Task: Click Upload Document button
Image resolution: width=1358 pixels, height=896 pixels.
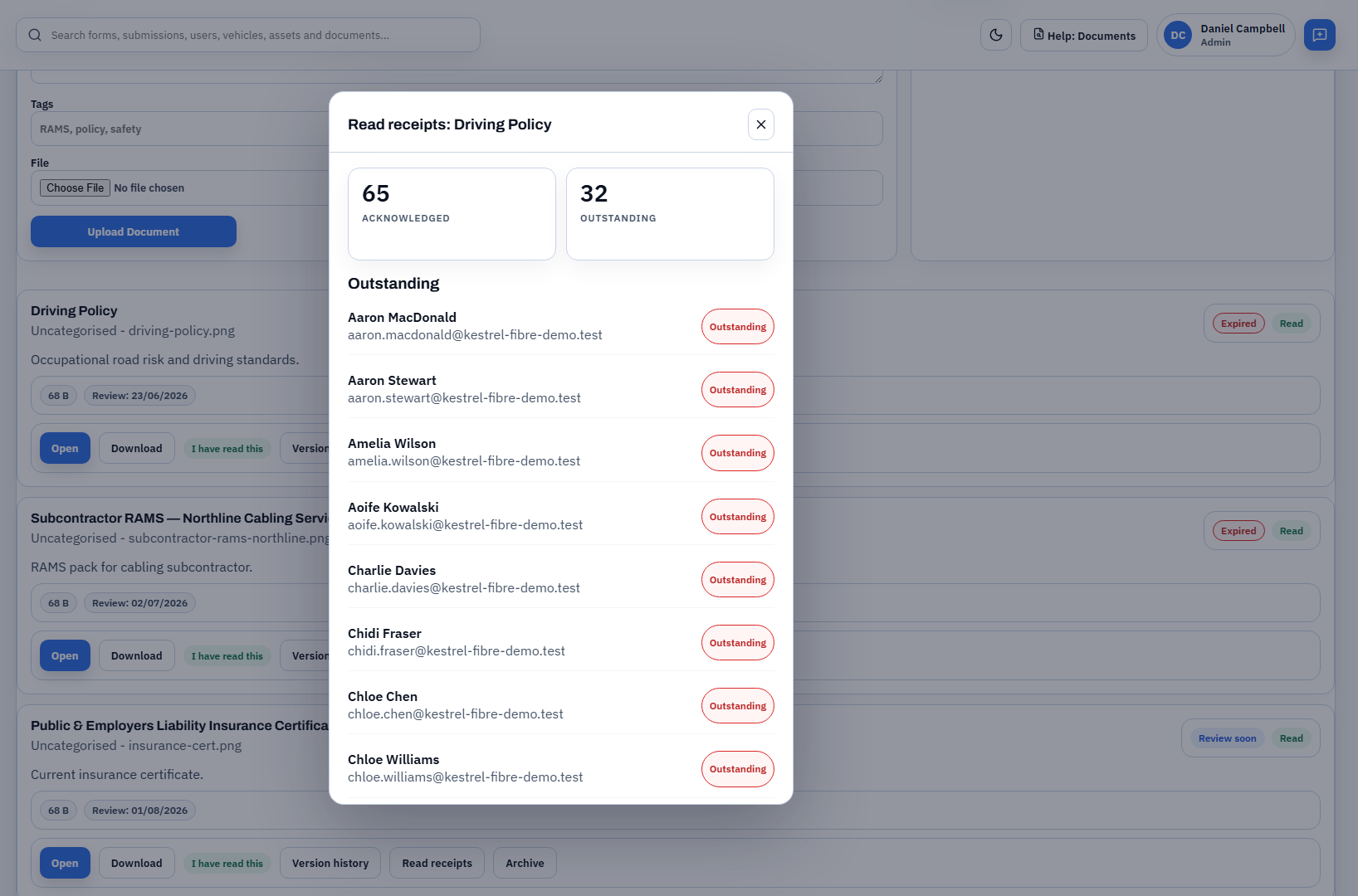Action: click(x=134, y=231)
